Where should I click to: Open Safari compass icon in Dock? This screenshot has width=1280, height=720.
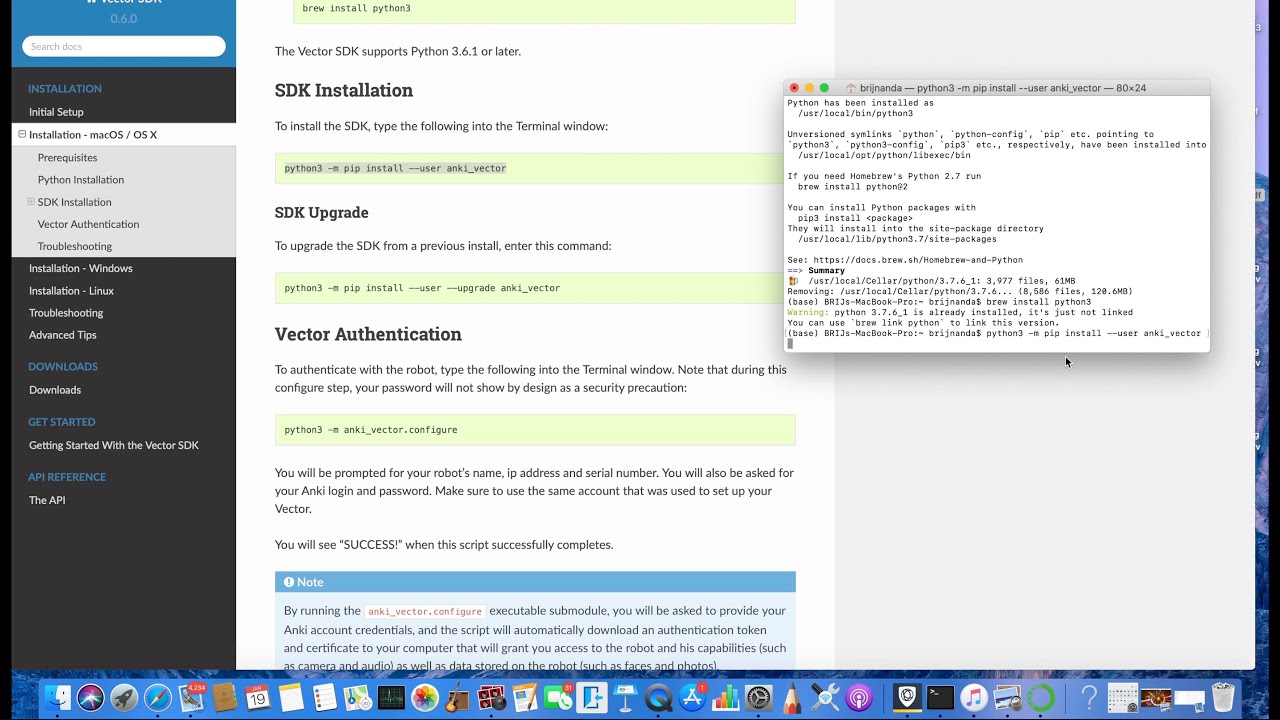coord(158,697)
